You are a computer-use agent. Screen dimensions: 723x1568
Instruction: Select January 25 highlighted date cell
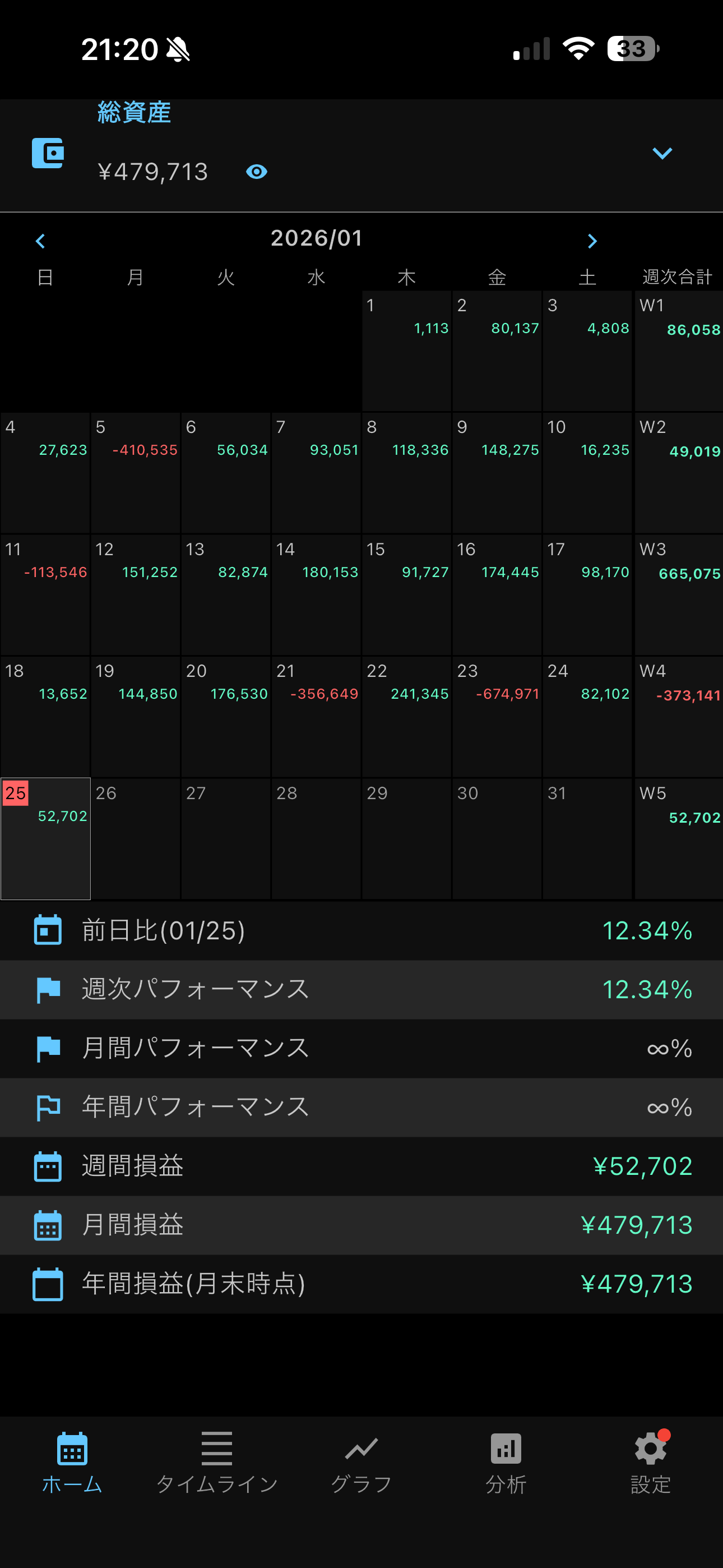[x=45, y=838]
